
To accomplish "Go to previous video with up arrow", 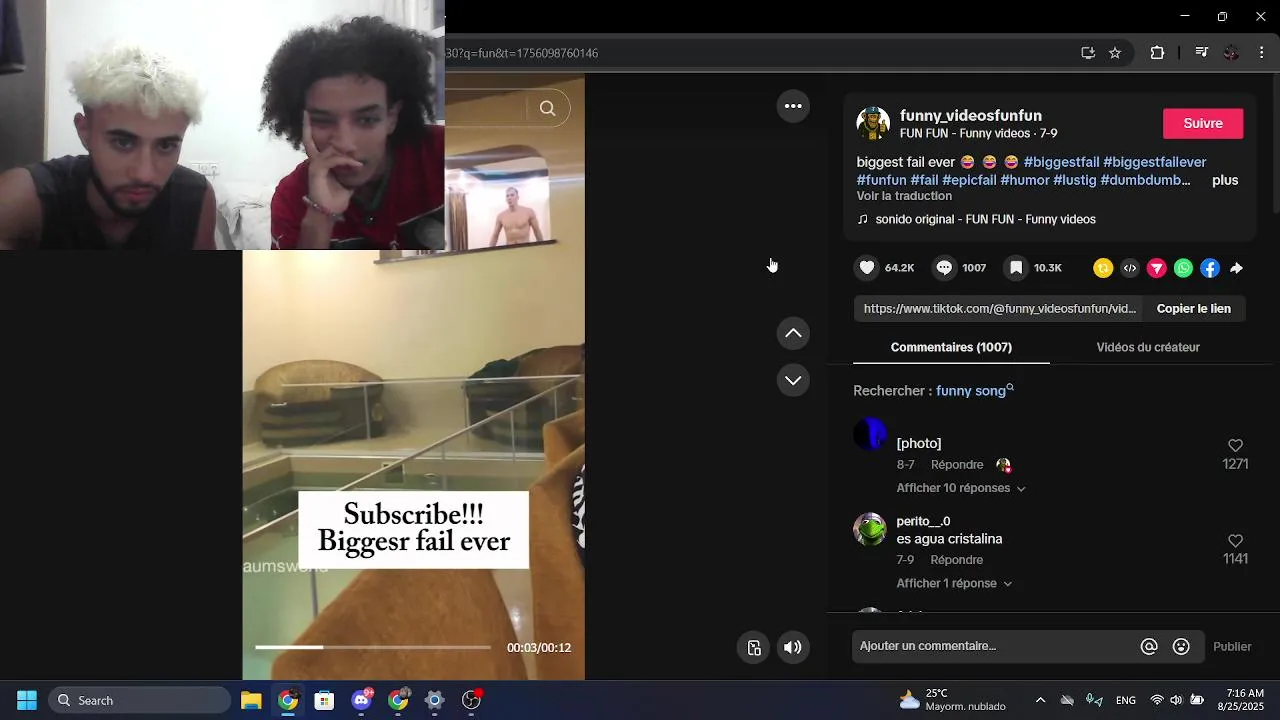I will [793, 333].
